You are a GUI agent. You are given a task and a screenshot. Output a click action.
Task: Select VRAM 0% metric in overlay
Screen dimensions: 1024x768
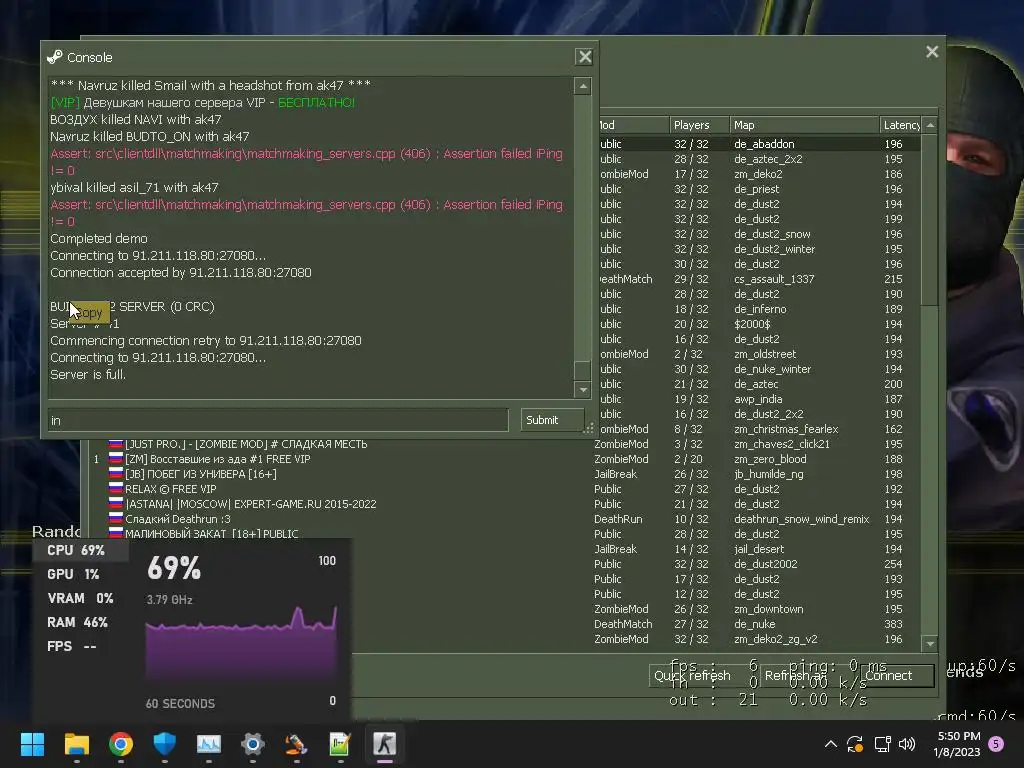(80, 598)
